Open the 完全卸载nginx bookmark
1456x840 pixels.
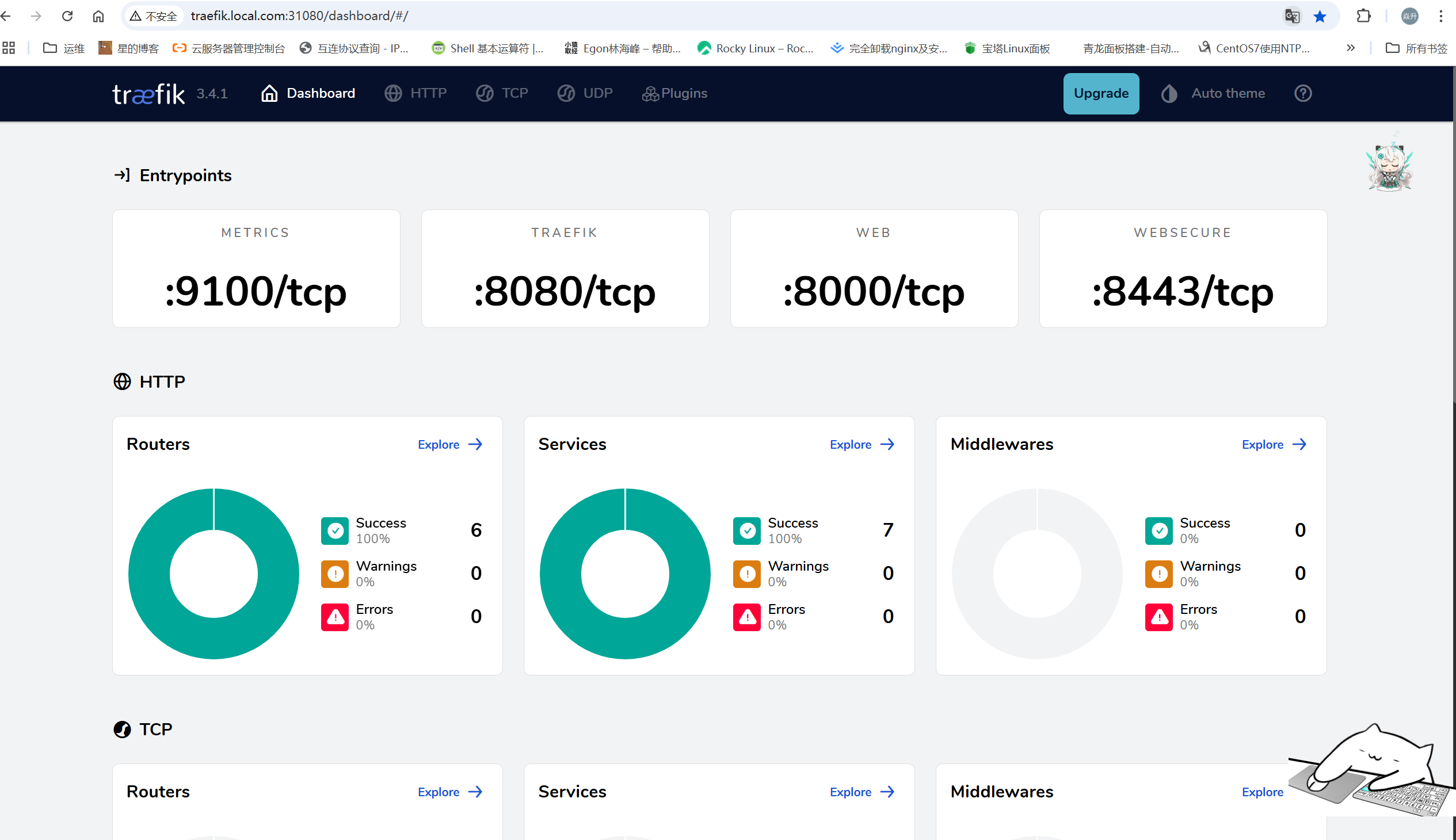tap(889, 48)
